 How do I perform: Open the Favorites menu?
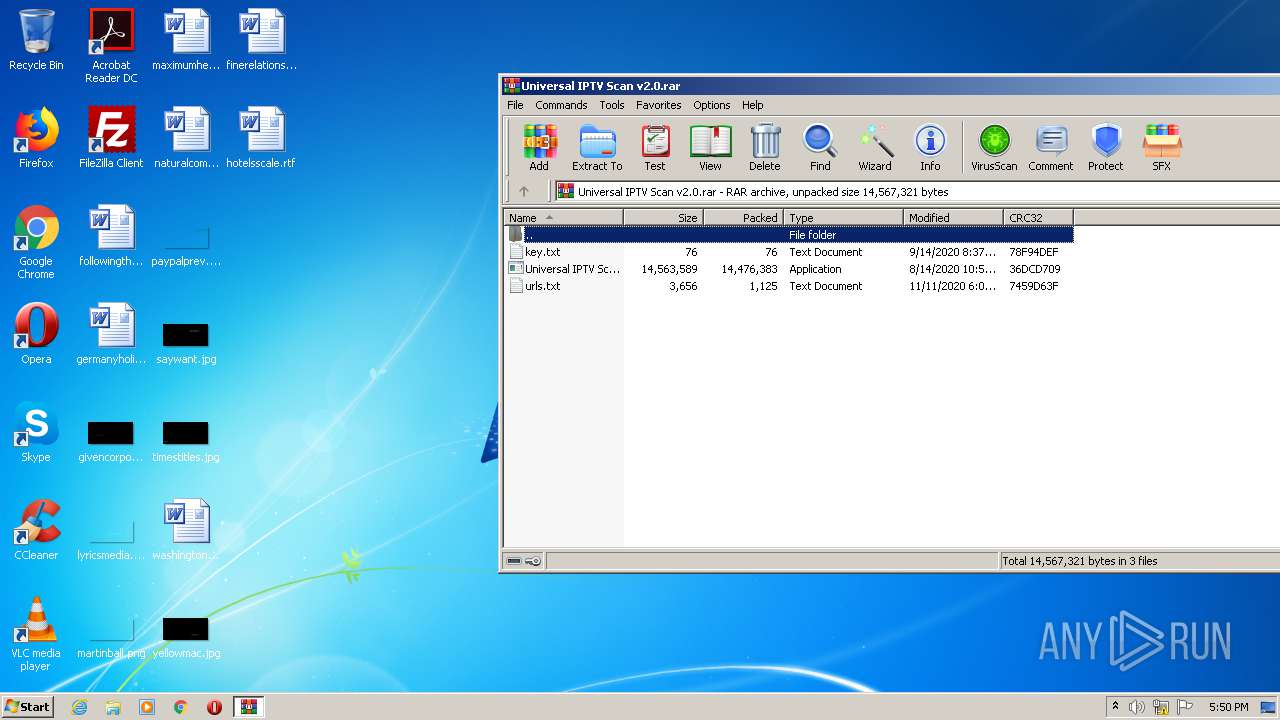pyautogui.click(x=659, y=105)
